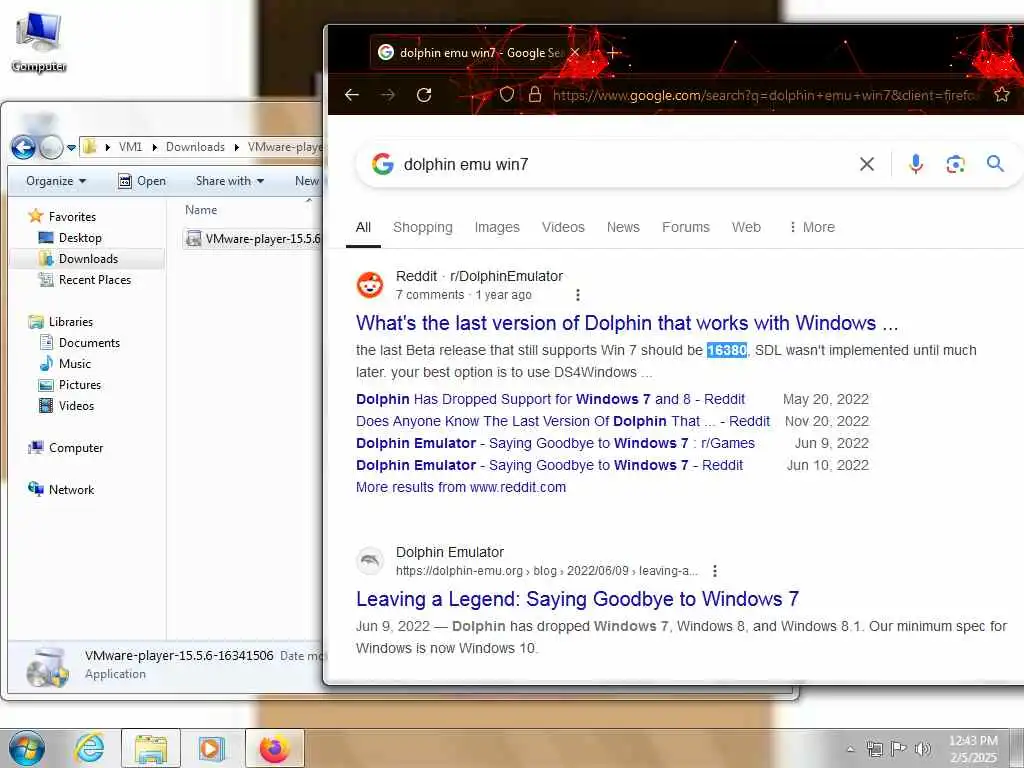Switch to the Forums tab

(686, 227)
